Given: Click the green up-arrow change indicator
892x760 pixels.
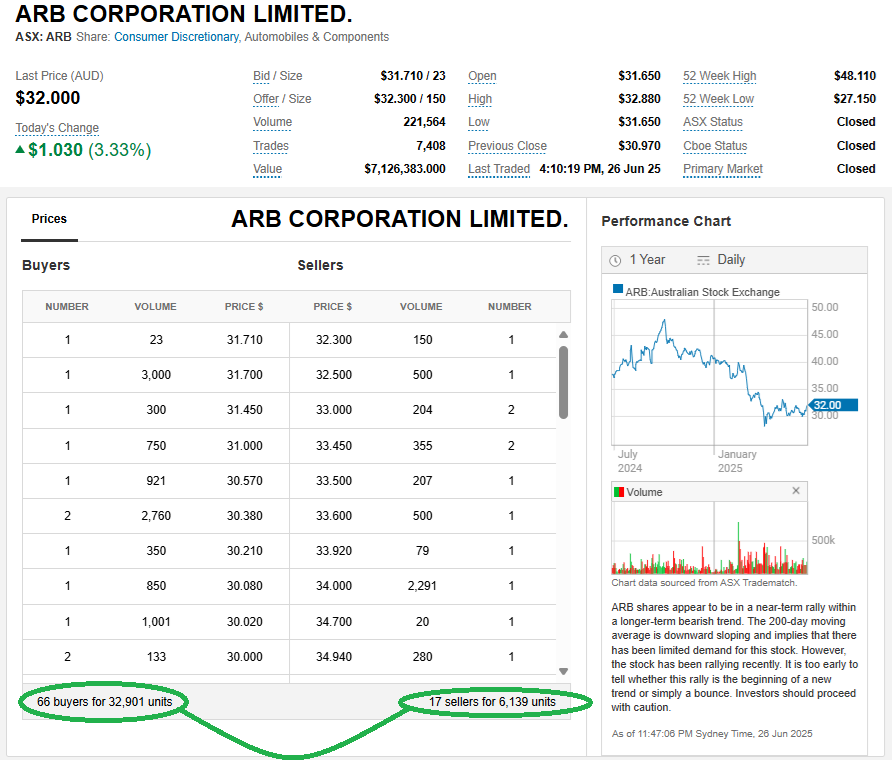Looking at the screenshot, I should pos(20,150).
